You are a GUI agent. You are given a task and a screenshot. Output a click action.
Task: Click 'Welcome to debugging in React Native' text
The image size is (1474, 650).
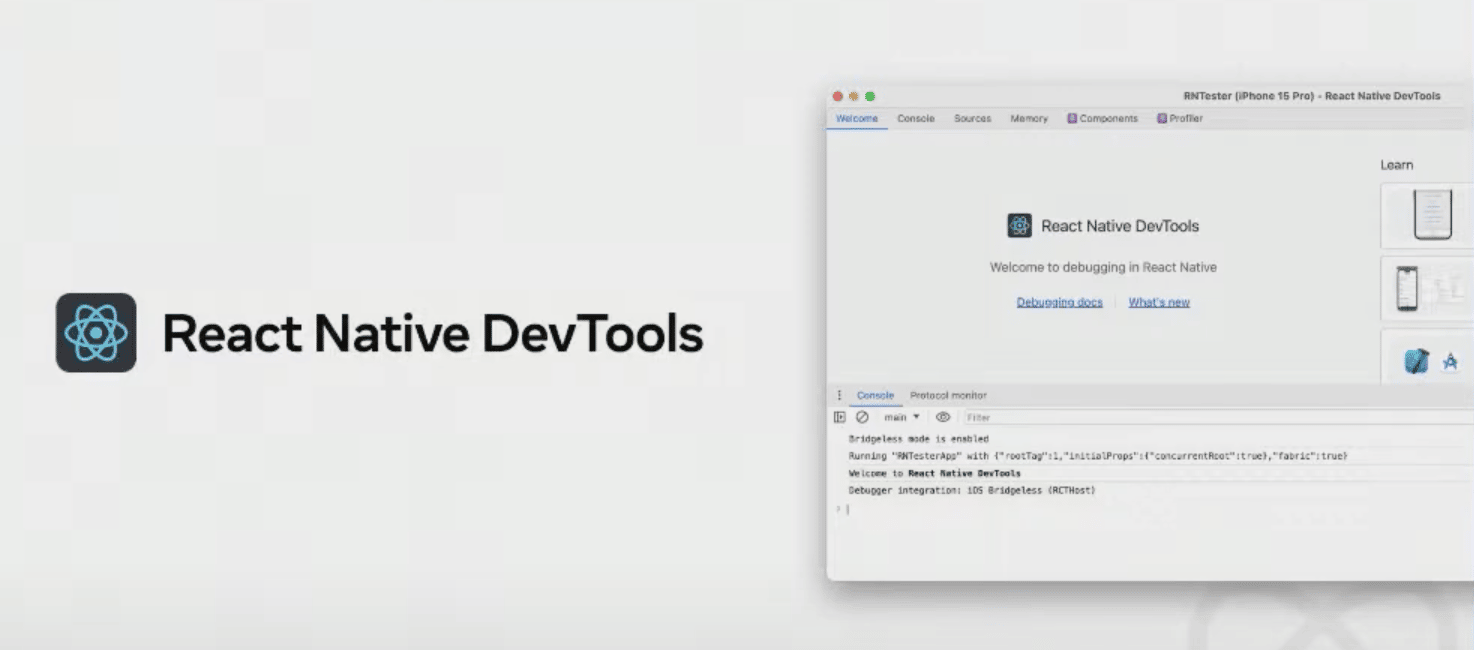click(x=1103, y=267)
